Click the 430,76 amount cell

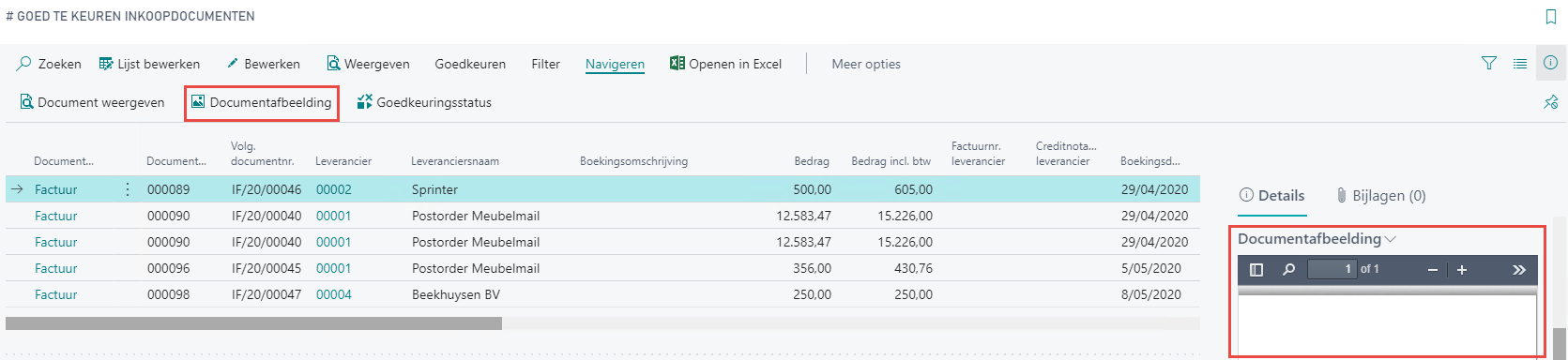(x=913, y=268)
